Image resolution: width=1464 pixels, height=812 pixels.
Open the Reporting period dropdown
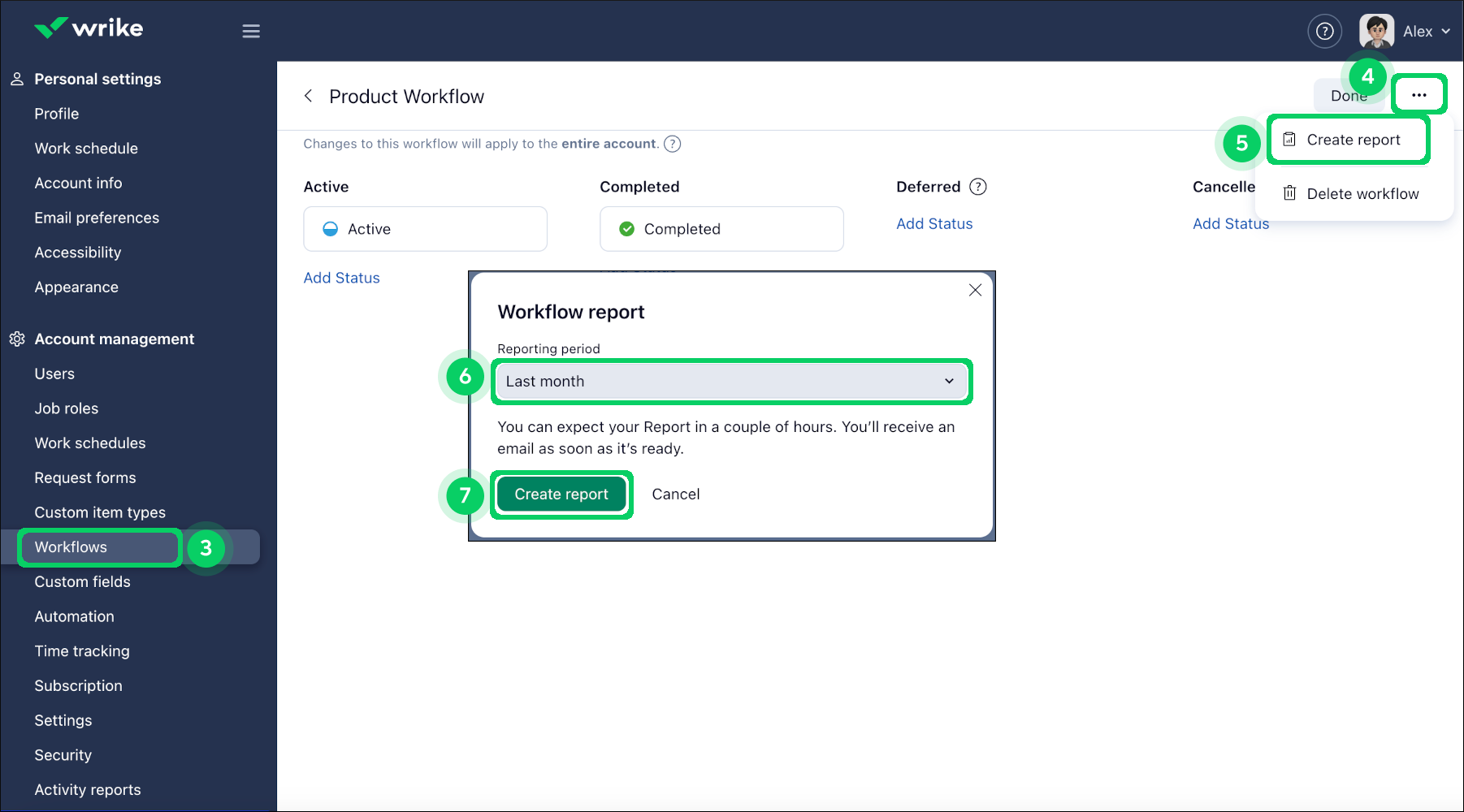(x=730, y=381)
